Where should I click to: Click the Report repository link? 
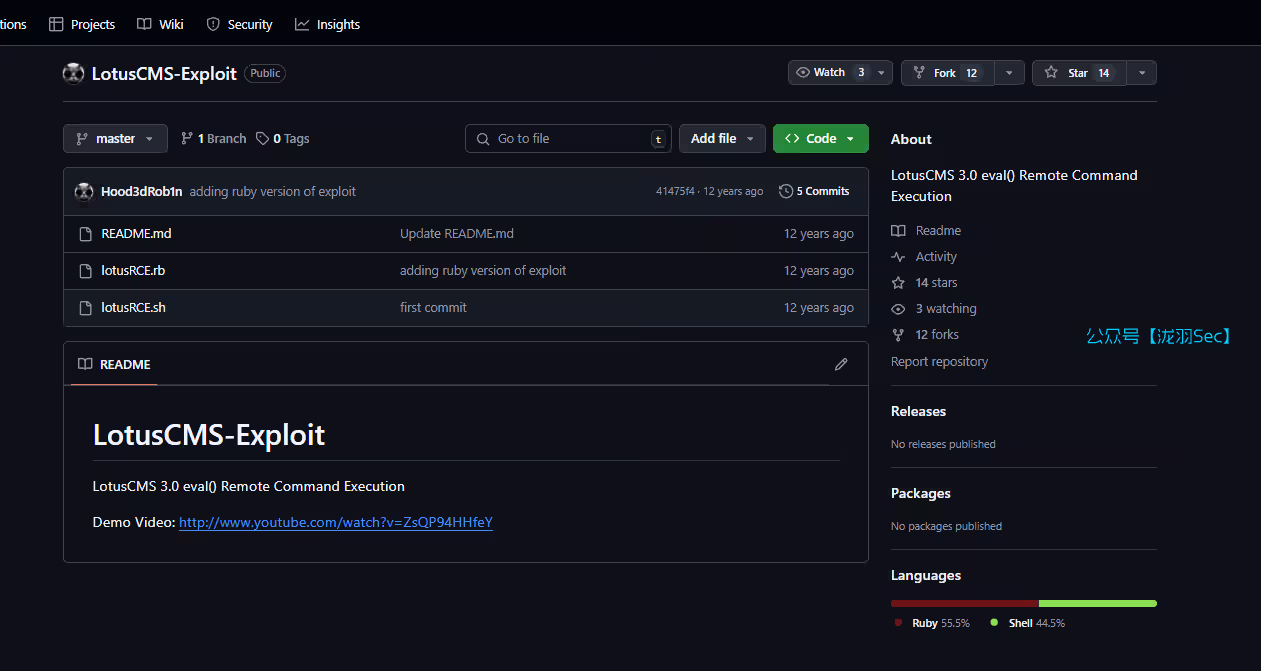tap(939, 361)
